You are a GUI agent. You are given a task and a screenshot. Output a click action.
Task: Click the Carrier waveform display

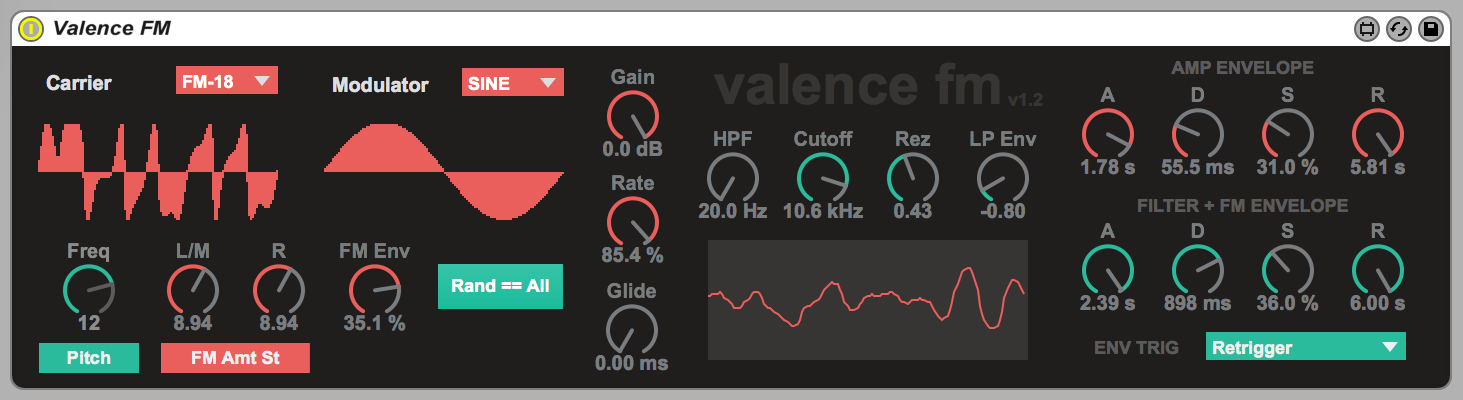click(157, 170)
